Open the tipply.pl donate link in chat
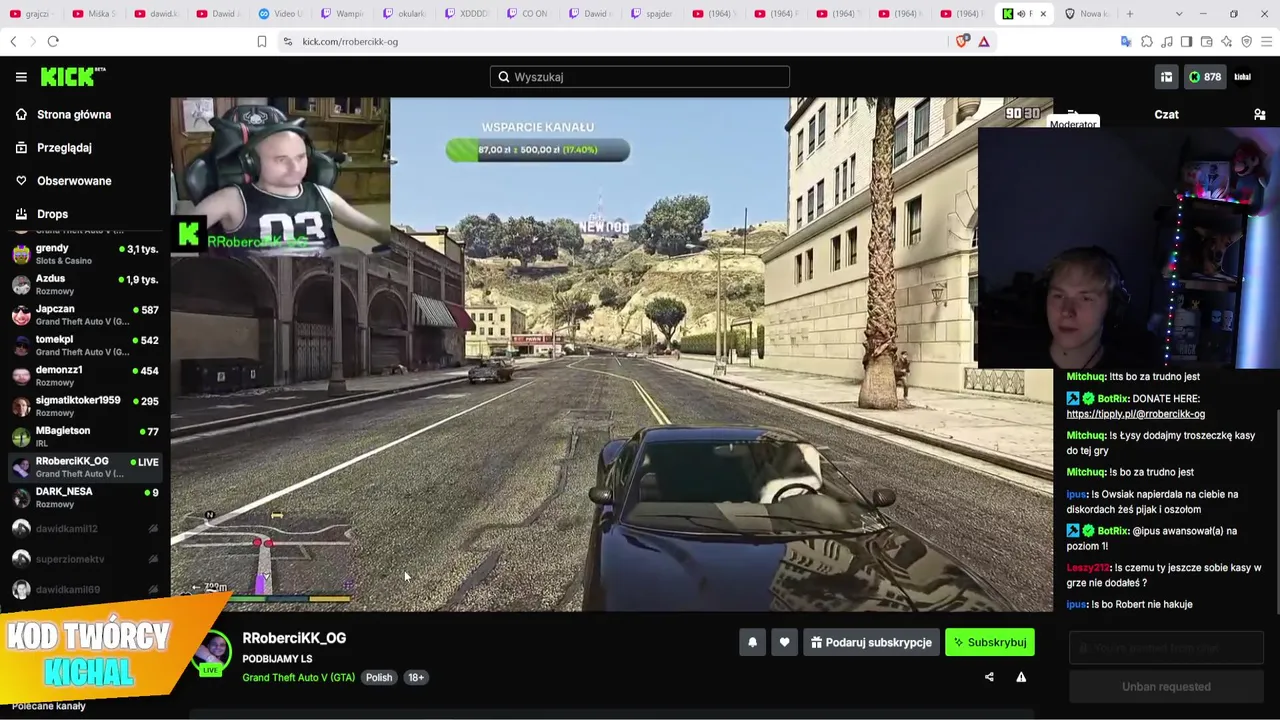Viewport: 1280px width, 720px height. 1135,414
